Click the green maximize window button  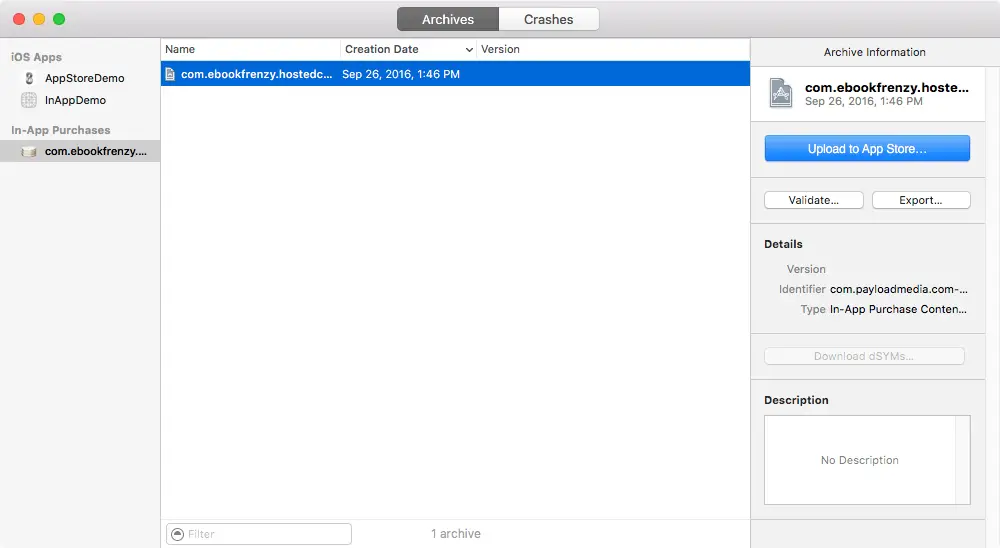click(x=59, y=19)
